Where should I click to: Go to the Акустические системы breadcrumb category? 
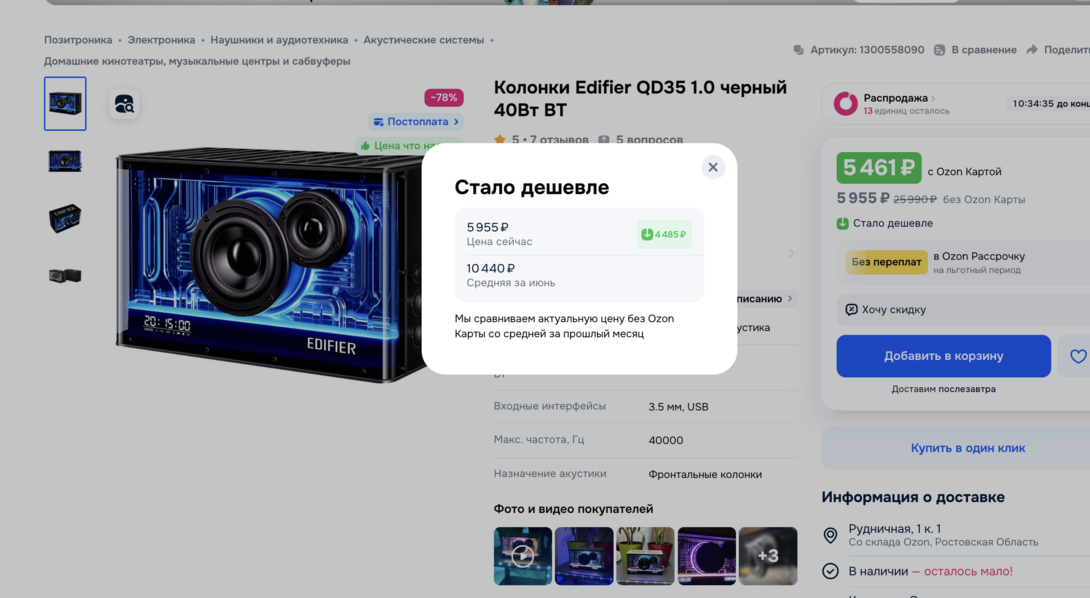[423, 40]
